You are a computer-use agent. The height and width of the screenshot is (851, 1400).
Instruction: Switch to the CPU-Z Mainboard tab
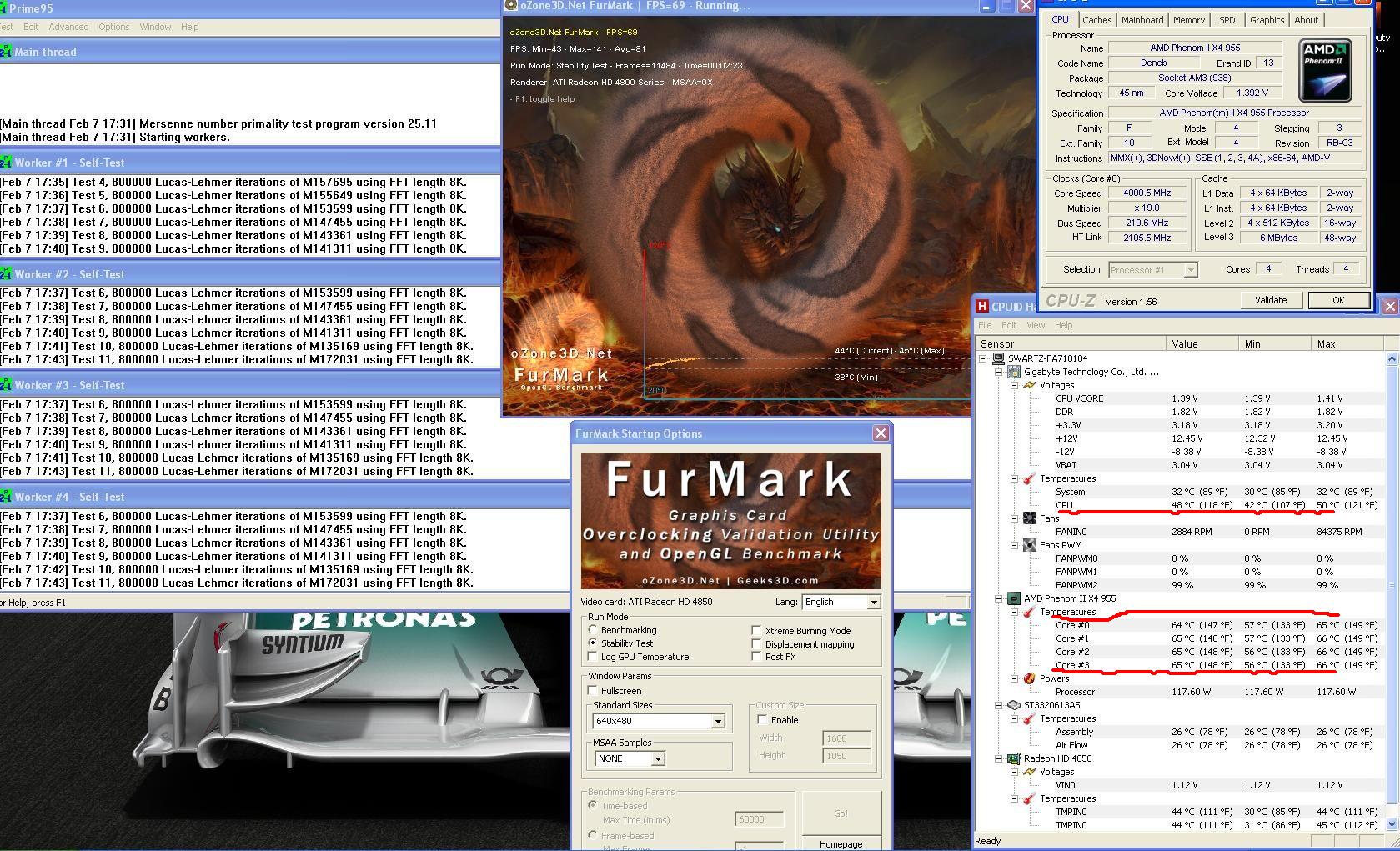click(1142, 20)
